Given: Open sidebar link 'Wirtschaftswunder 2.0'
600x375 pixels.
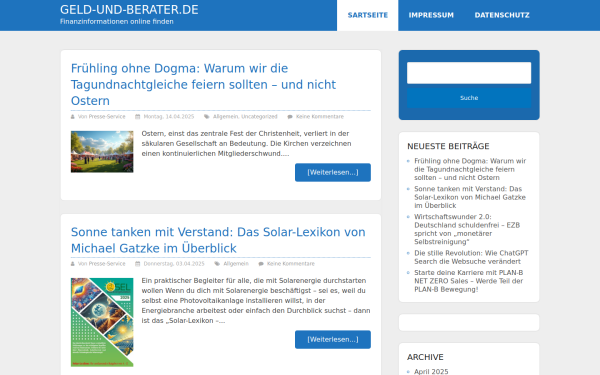Looking at the screenshot, I should coord(467,229).
